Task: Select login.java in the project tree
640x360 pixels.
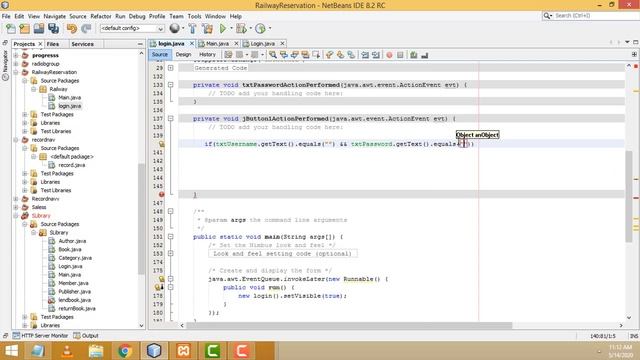Action: tap(69, 106)
